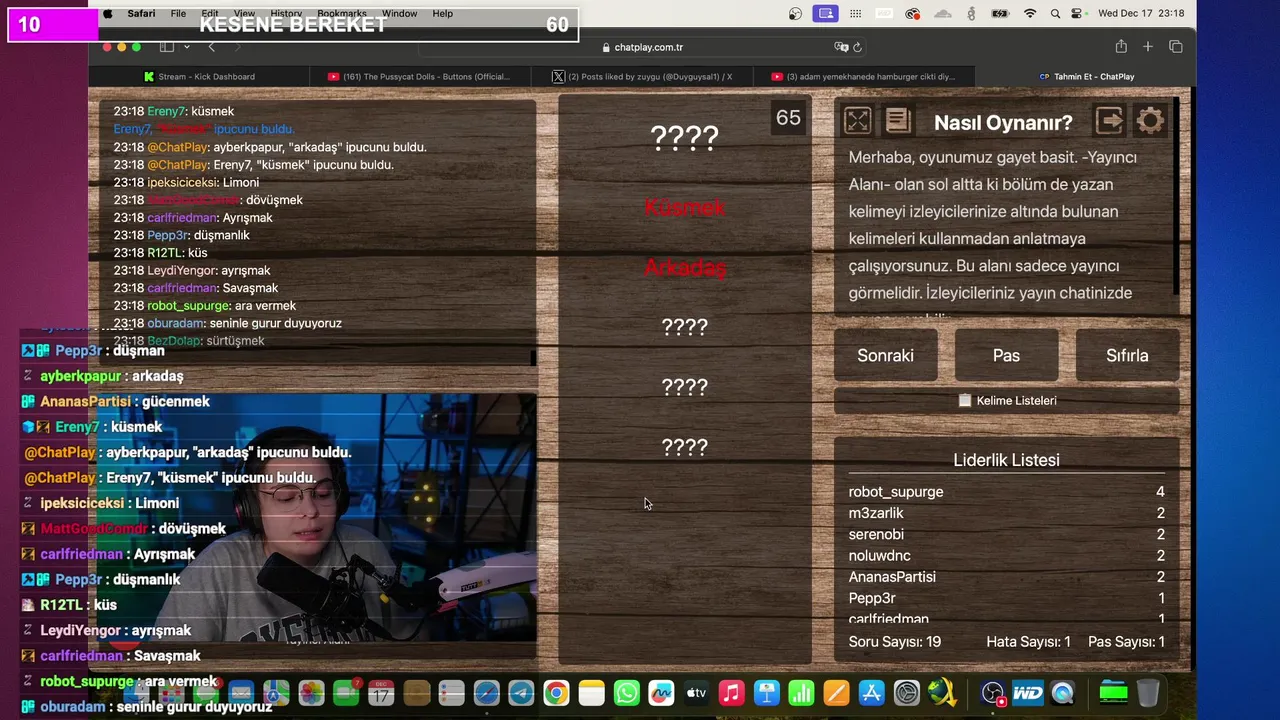1280x720 pixels.
Task: Toggle the Safari sidebar icon
Action: click(167, 47)
